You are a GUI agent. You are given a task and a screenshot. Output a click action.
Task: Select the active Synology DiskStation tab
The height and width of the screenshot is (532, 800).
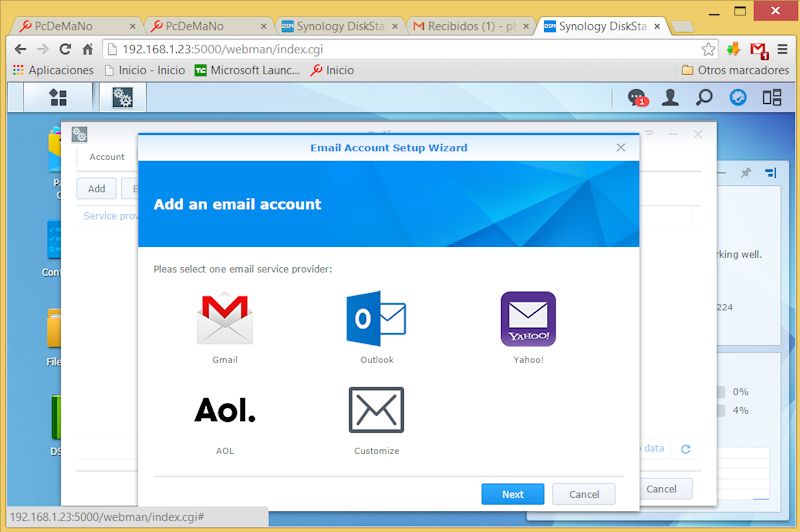coord(602,26)
